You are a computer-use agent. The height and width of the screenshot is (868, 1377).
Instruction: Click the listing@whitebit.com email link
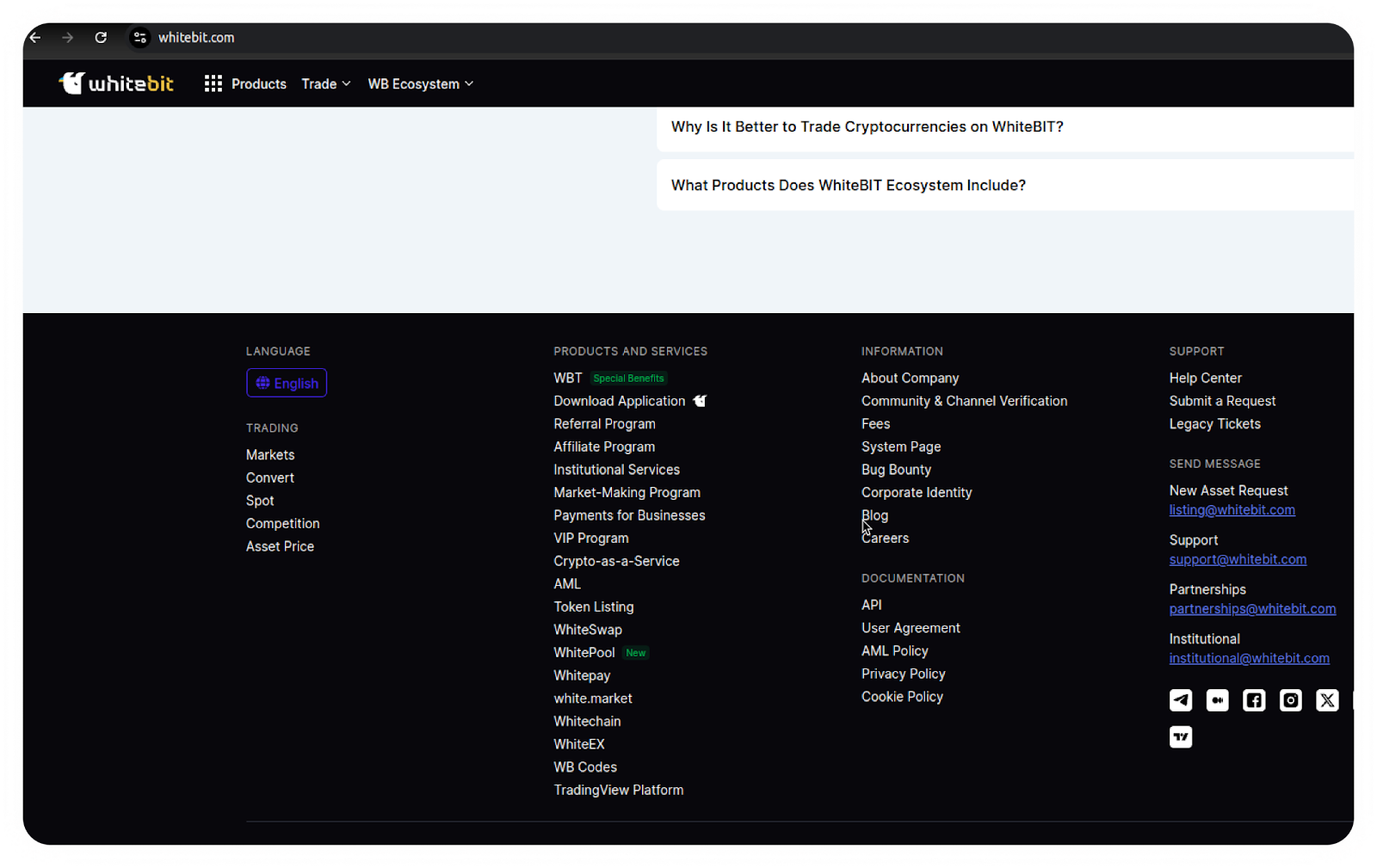tap(1232, 510)
